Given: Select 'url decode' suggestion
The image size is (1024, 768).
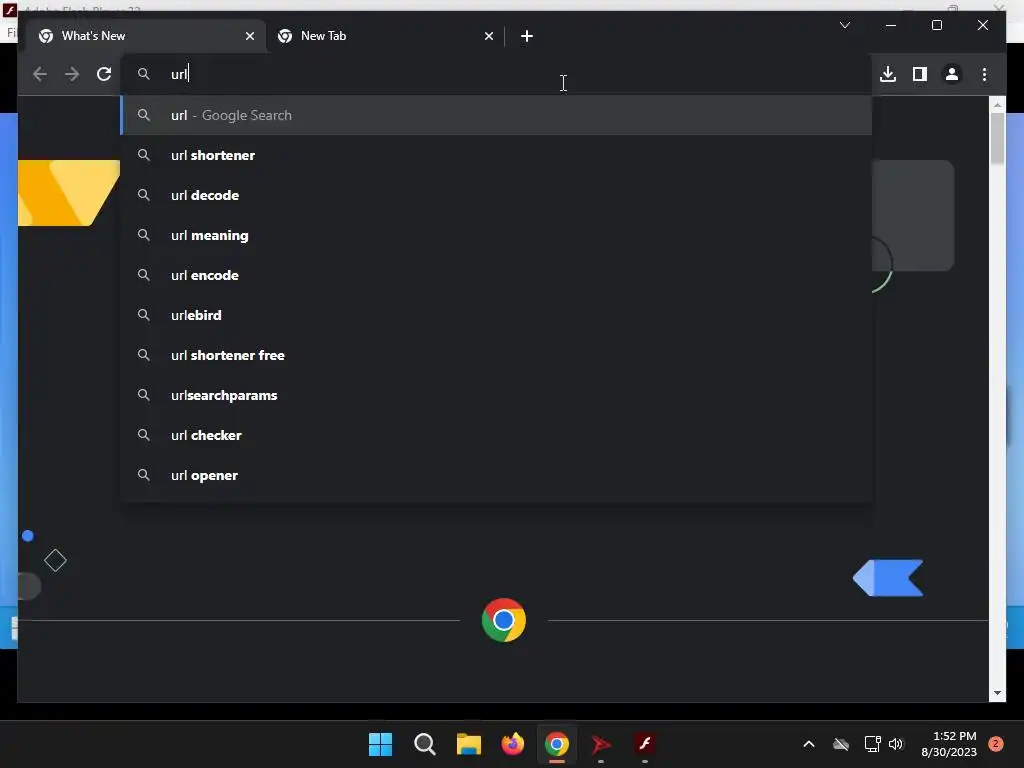Looking at the screenshot, I should [x=496, y=195].
